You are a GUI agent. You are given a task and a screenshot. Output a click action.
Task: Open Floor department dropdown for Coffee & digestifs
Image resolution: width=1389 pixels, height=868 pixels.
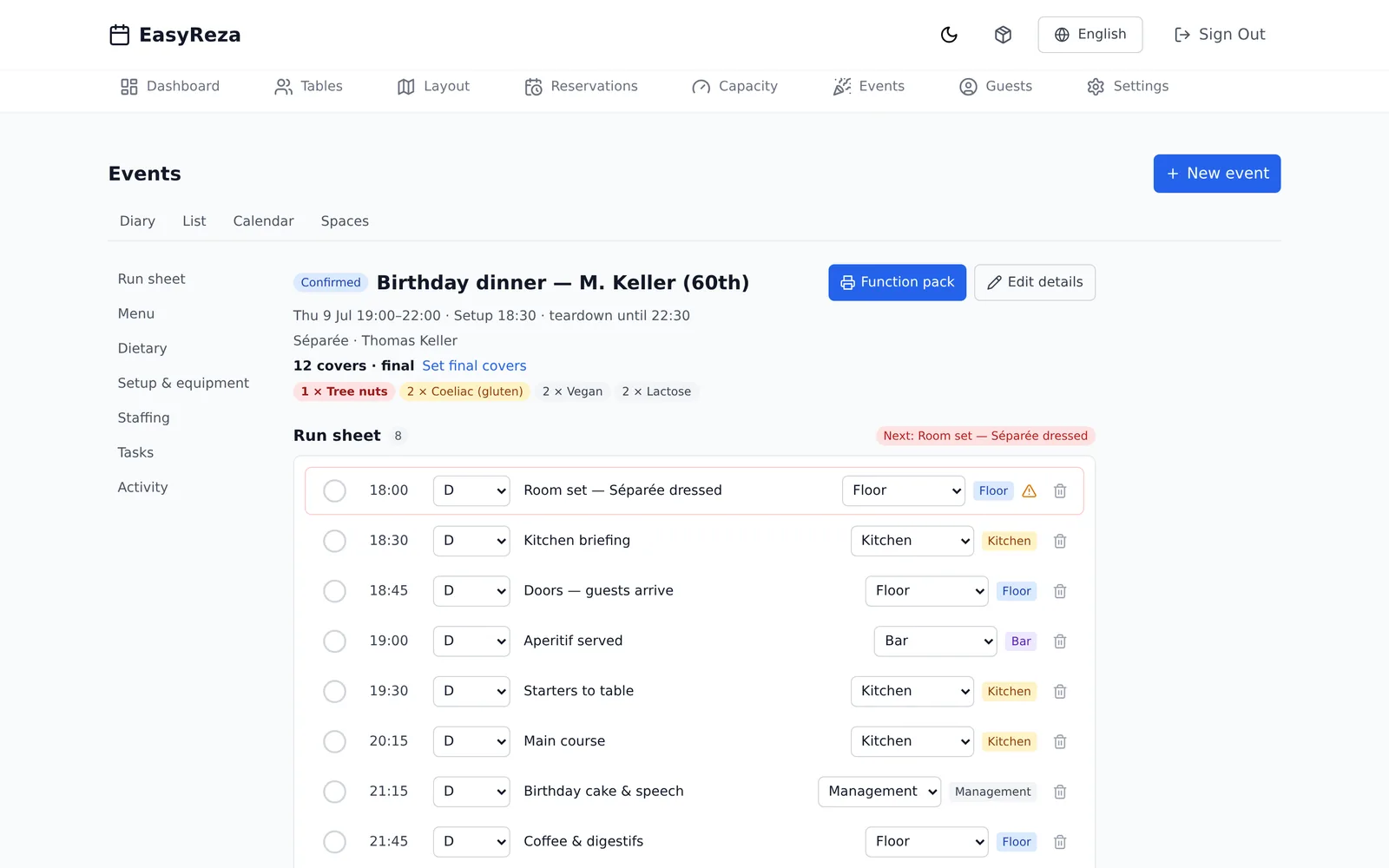[926, 843]
